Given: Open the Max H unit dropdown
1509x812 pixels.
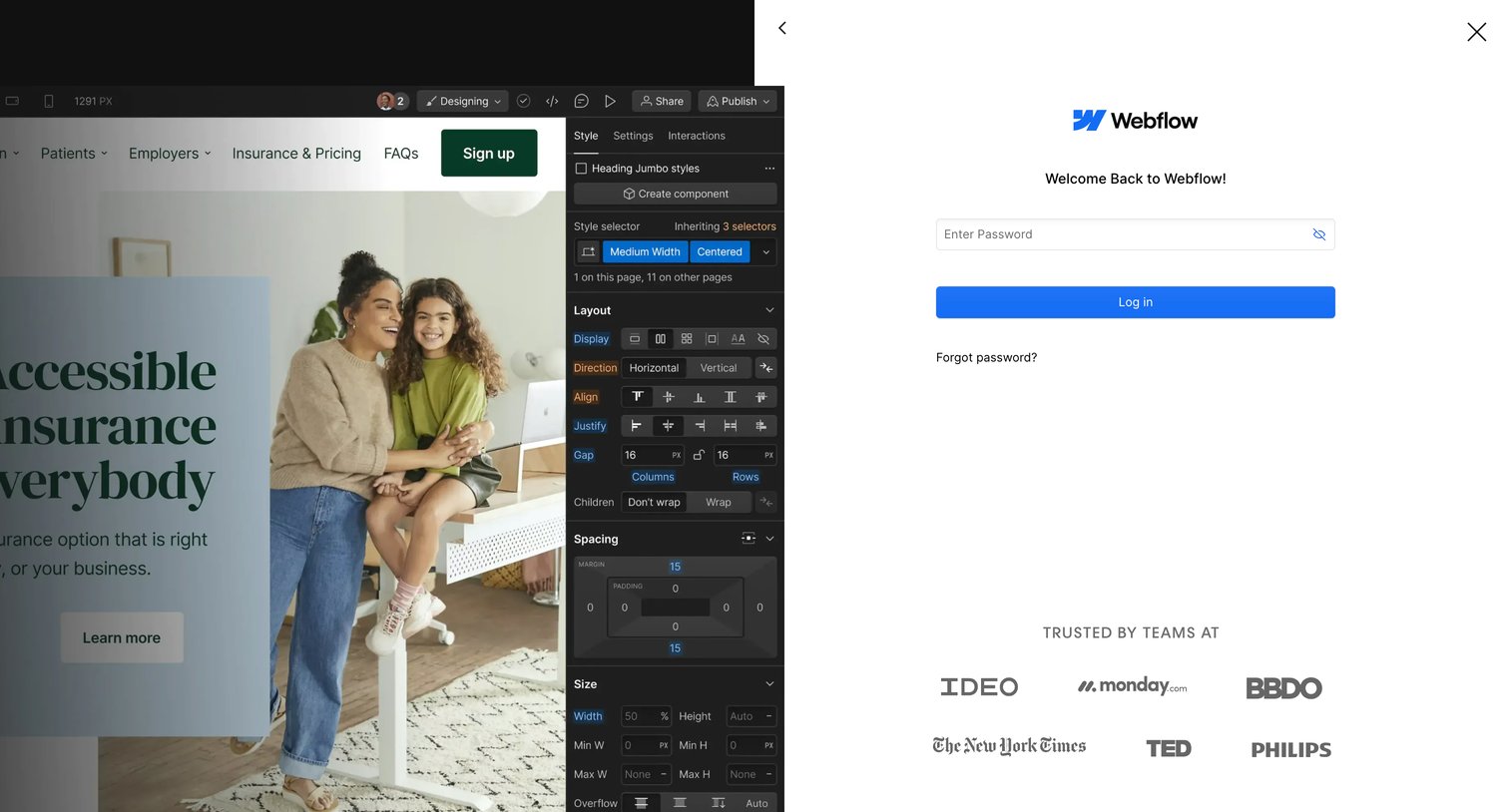Looking at the screenshot, I should (768, 774).
